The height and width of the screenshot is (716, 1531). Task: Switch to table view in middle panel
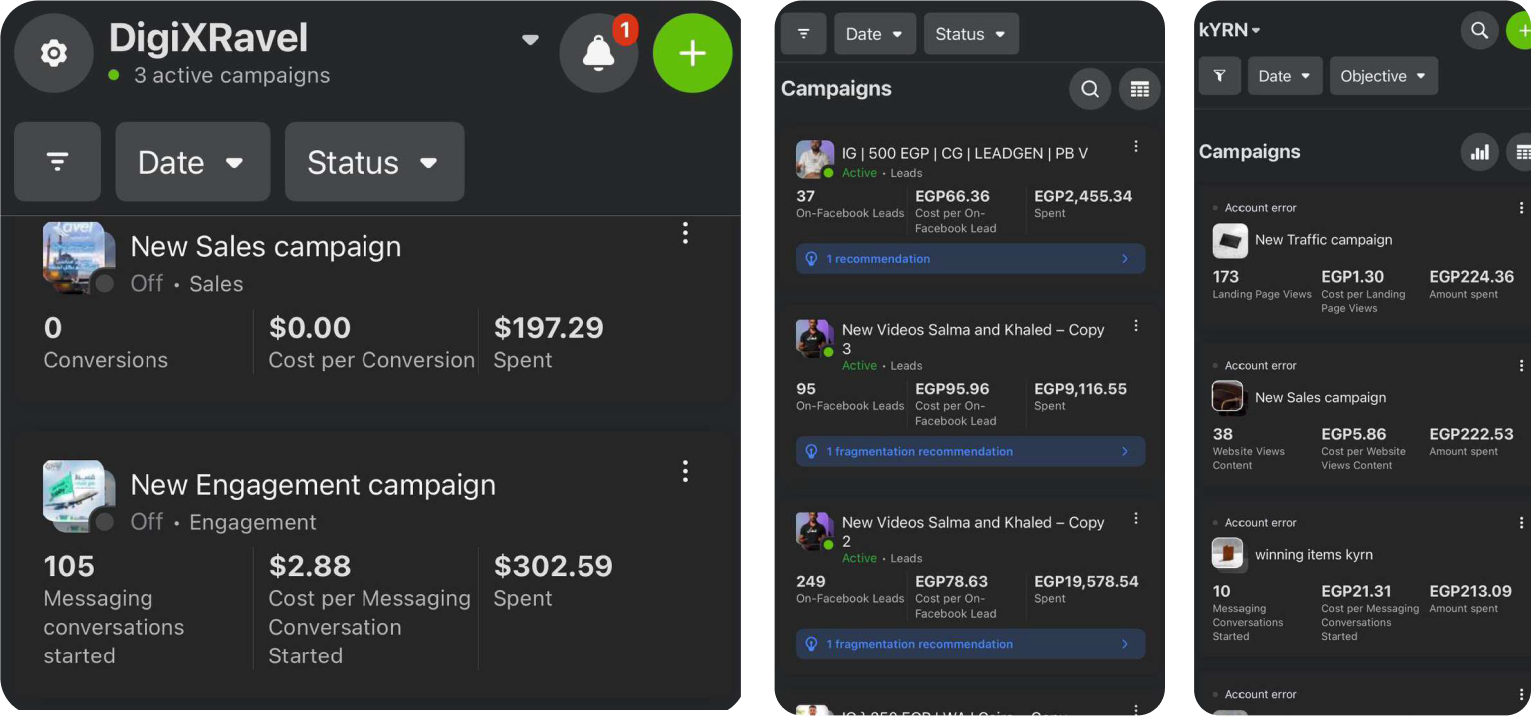1139,89
